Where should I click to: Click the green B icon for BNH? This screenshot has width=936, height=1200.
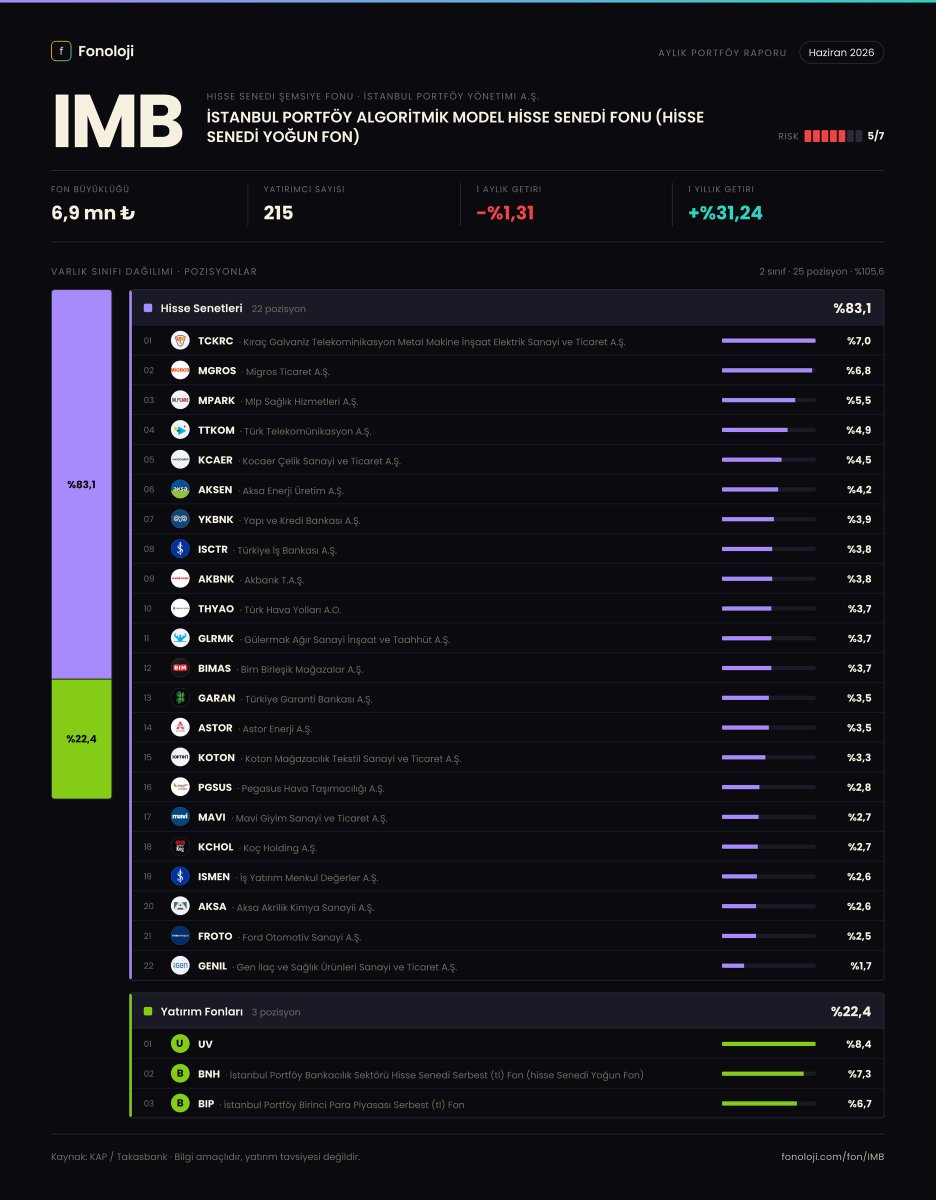[x=180, y=1074]
